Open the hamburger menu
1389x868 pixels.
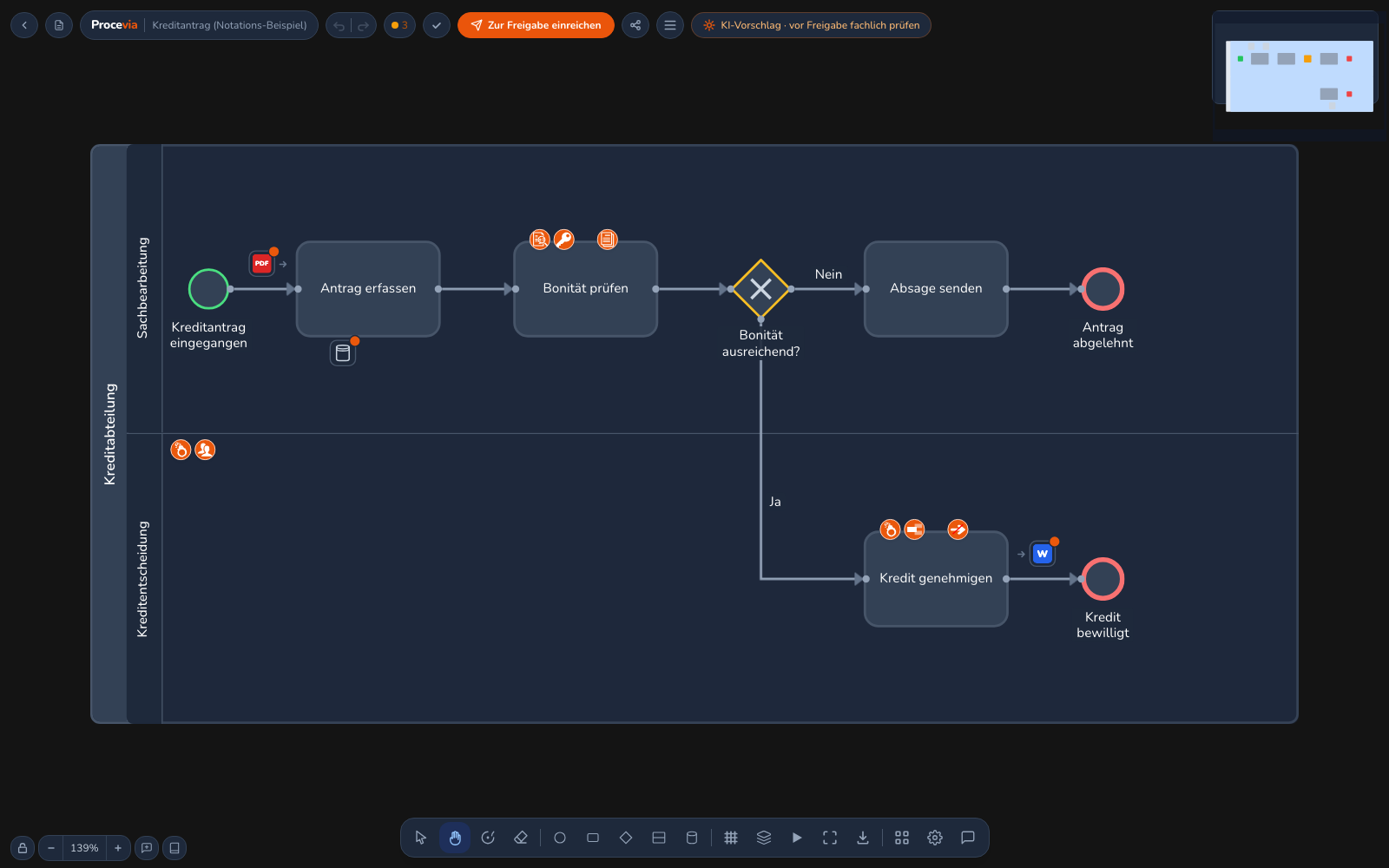pyautogui.click(x=670, y=25)
